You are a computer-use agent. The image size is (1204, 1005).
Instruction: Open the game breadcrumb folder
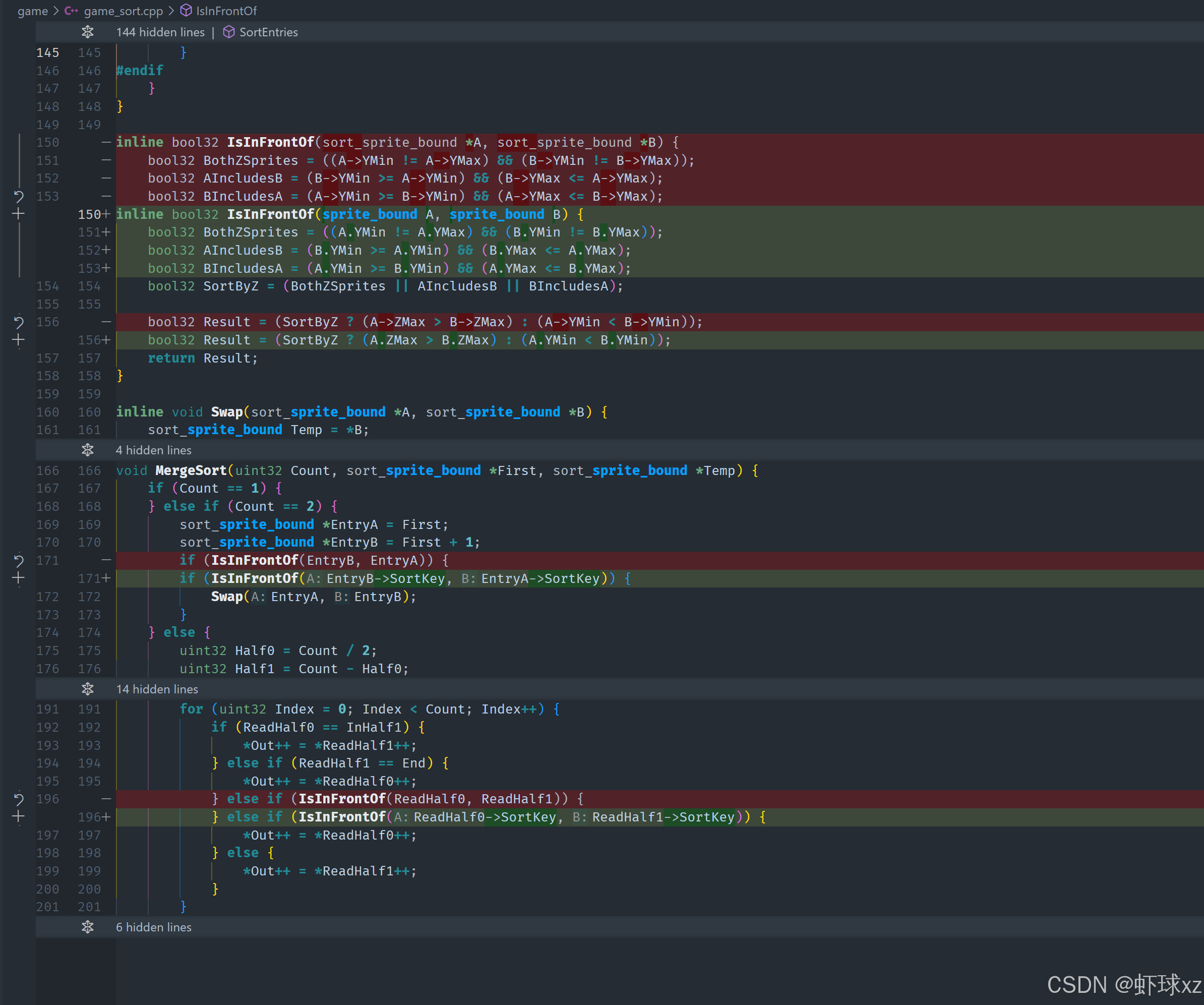point(33,11)
